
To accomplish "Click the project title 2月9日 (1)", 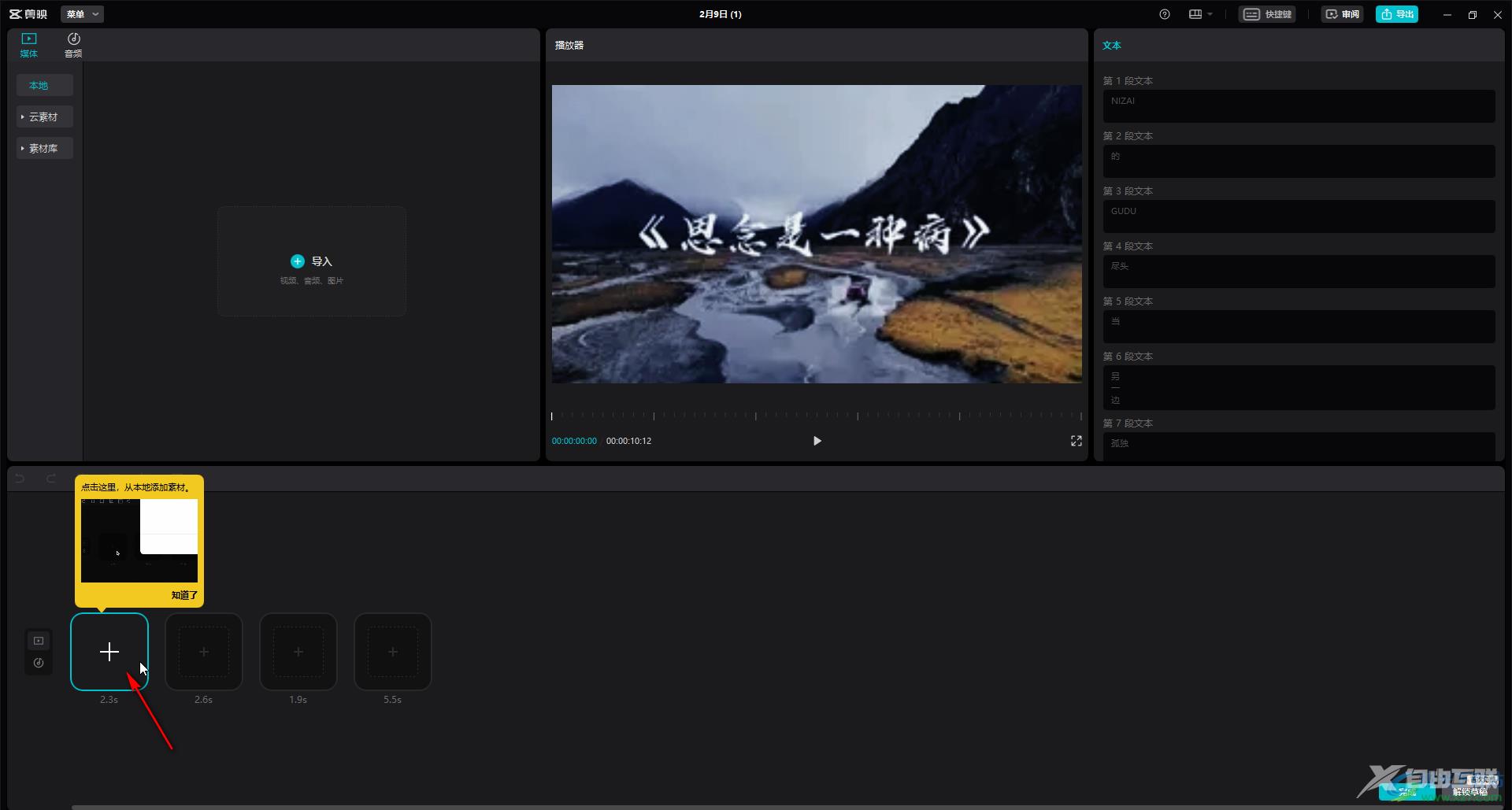I will click(x=720, y=14).
